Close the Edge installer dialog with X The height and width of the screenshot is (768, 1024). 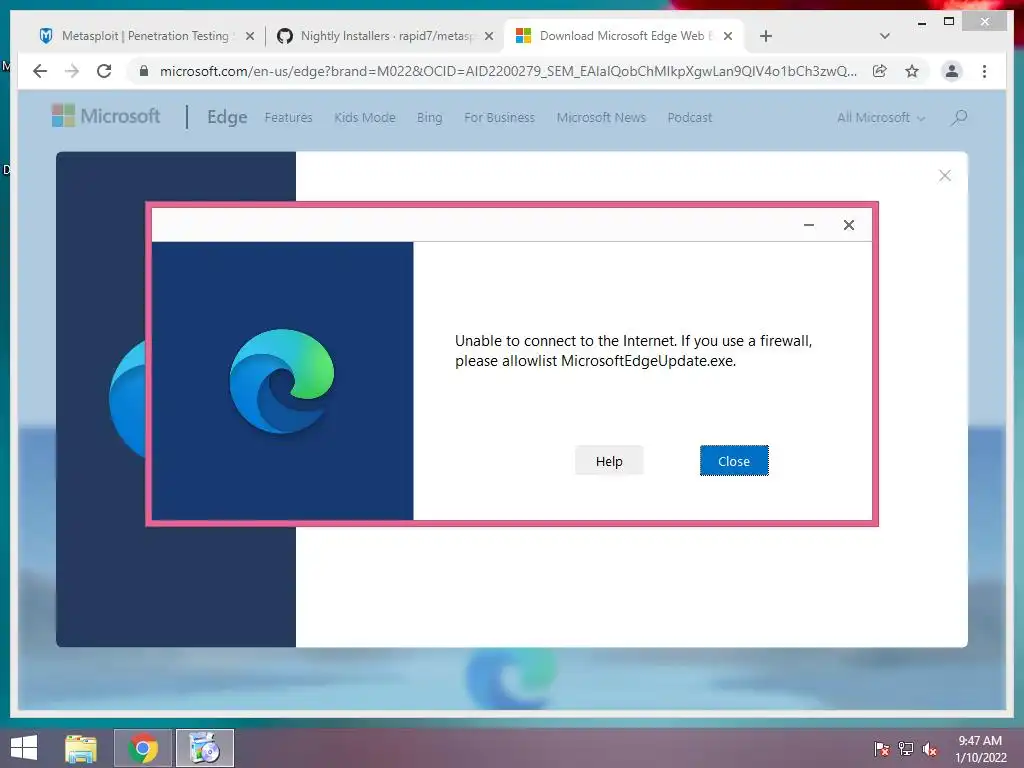click(x=848, y=225)
